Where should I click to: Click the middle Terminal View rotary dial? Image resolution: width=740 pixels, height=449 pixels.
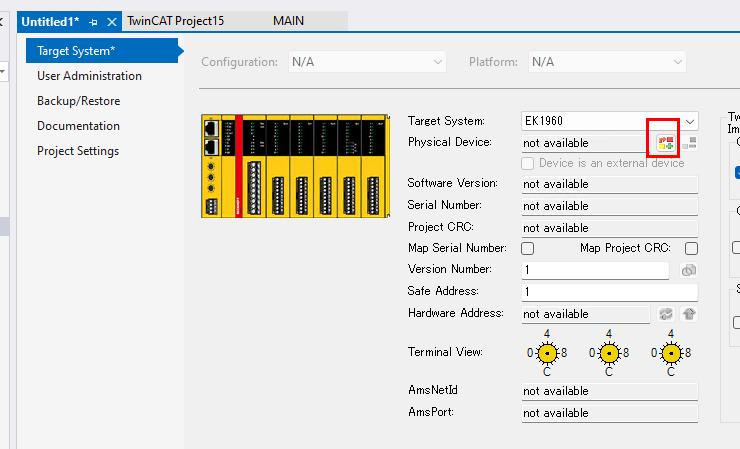coord(609,353)
